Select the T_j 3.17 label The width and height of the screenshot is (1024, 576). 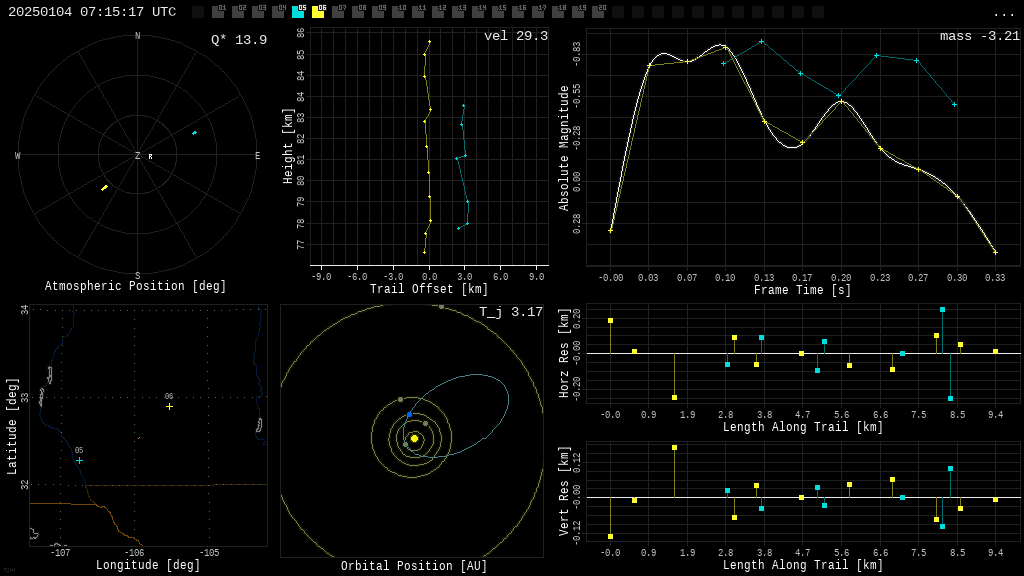[510, 312]
